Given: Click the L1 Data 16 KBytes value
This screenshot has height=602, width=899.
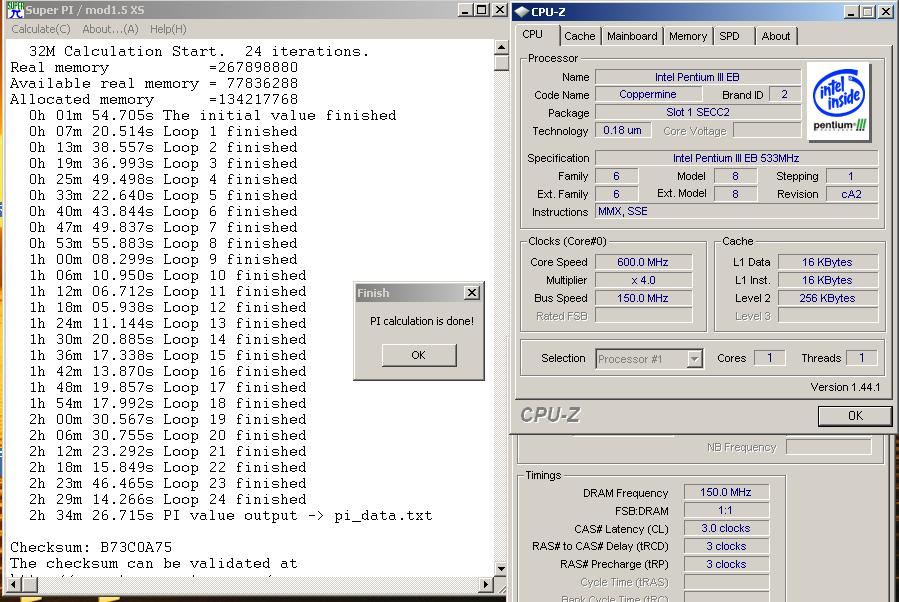Looking at the screenshot, I should [827, 262].
